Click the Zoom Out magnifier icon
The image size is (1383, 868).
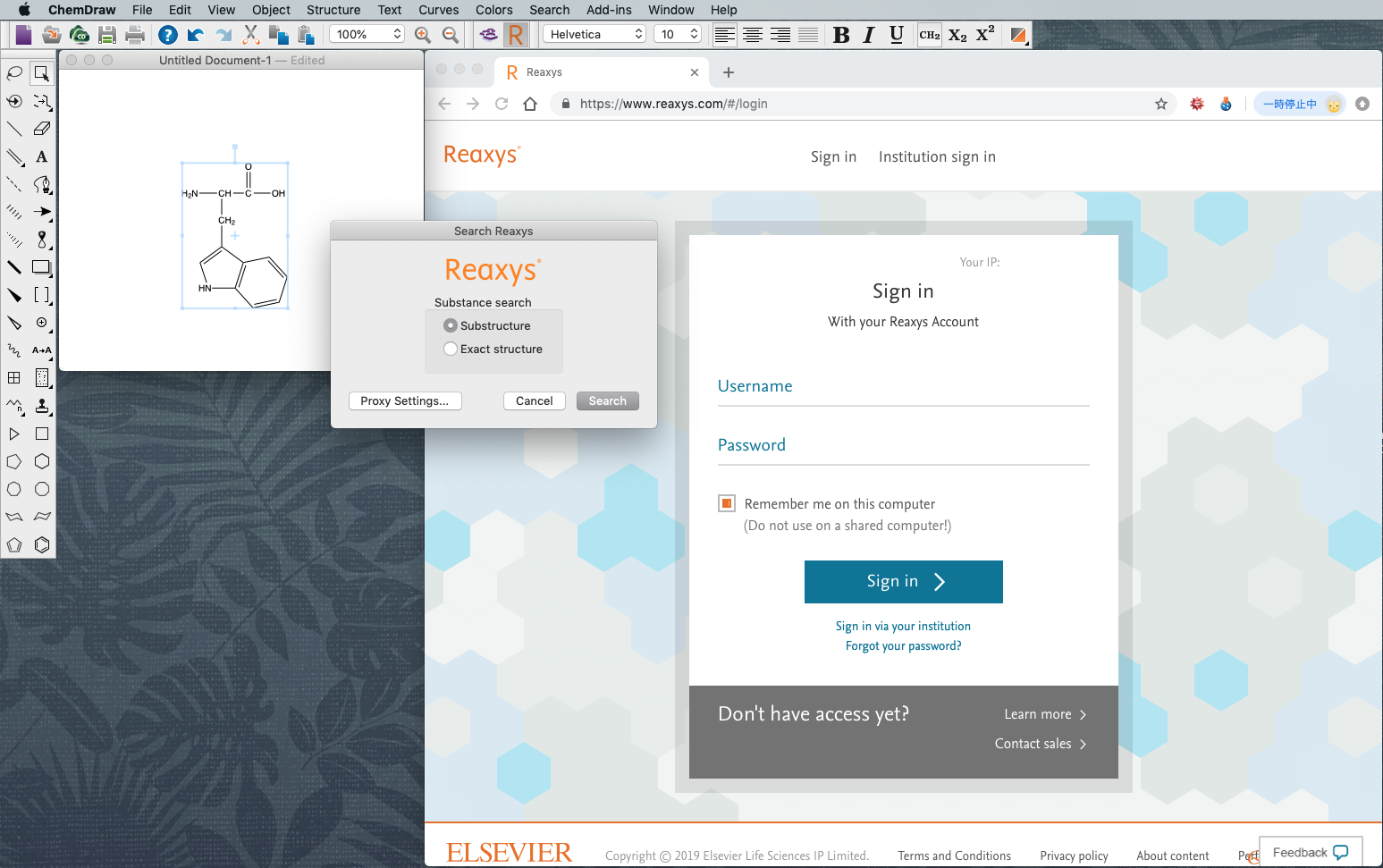451,35
